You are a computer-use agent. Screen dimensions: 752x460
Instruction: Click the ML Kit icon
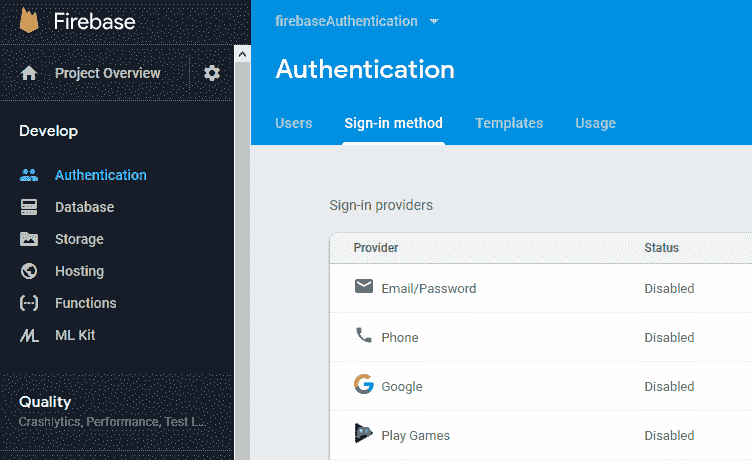(29, 335)
